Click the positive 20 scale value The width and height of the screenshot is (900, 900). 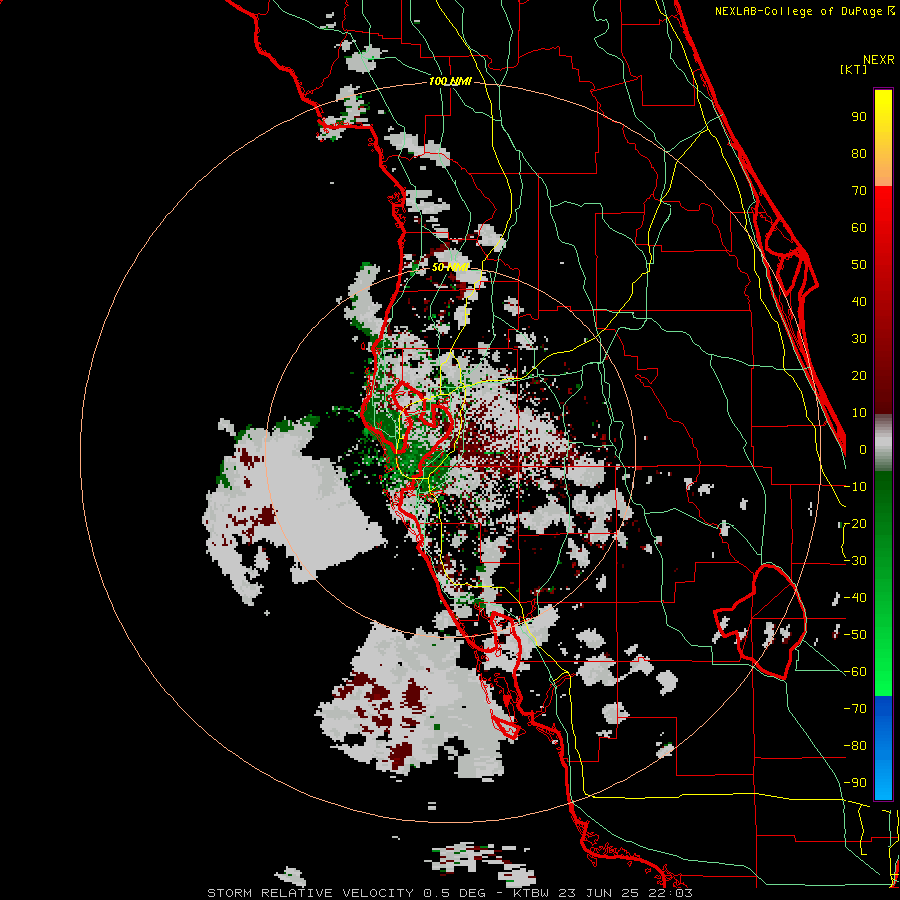[859, 375]
